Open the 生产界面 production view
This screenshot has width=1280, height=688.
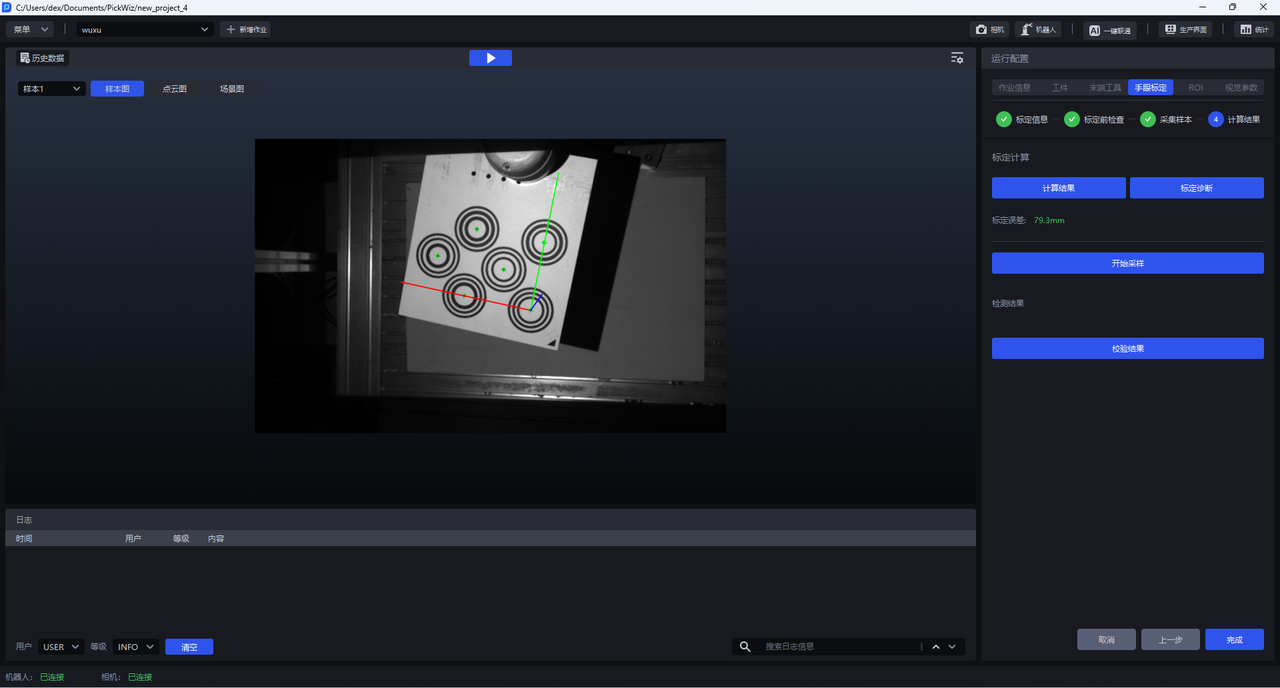click(x=1185, y=30)
